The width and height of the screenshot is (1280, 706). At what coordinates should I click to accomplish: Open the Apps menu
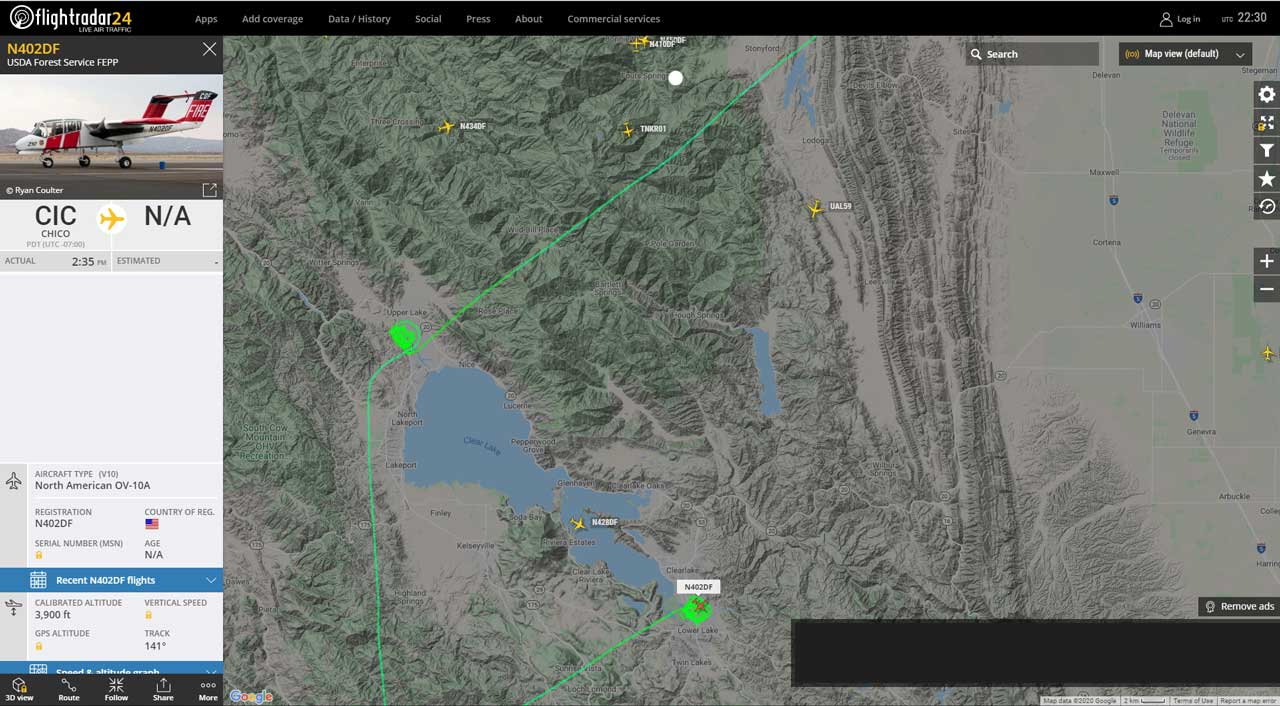tap(206, 19)
